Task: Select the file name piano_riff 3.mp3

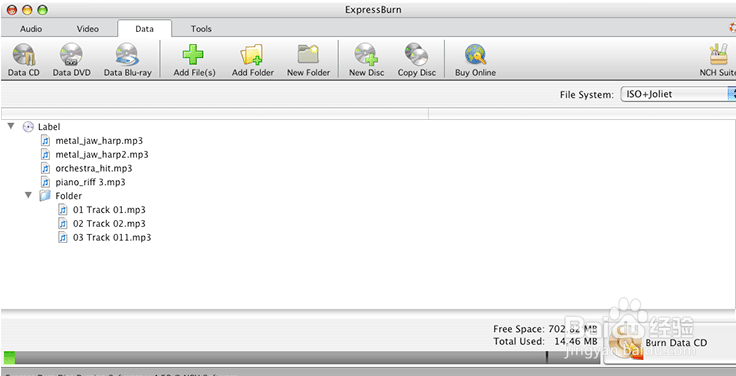Action: click(x=90, y=182)
